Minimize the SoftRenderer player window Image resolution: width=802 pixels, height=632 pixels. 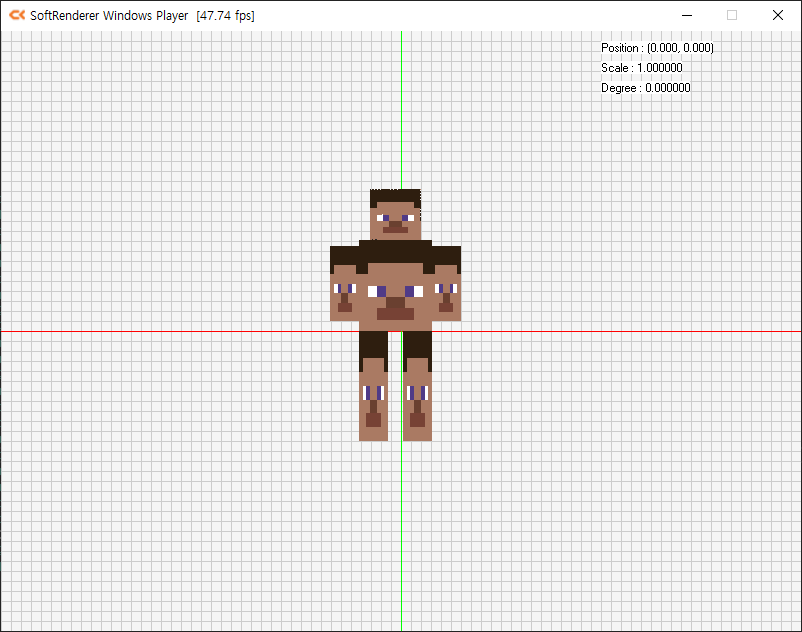point(686,15)
